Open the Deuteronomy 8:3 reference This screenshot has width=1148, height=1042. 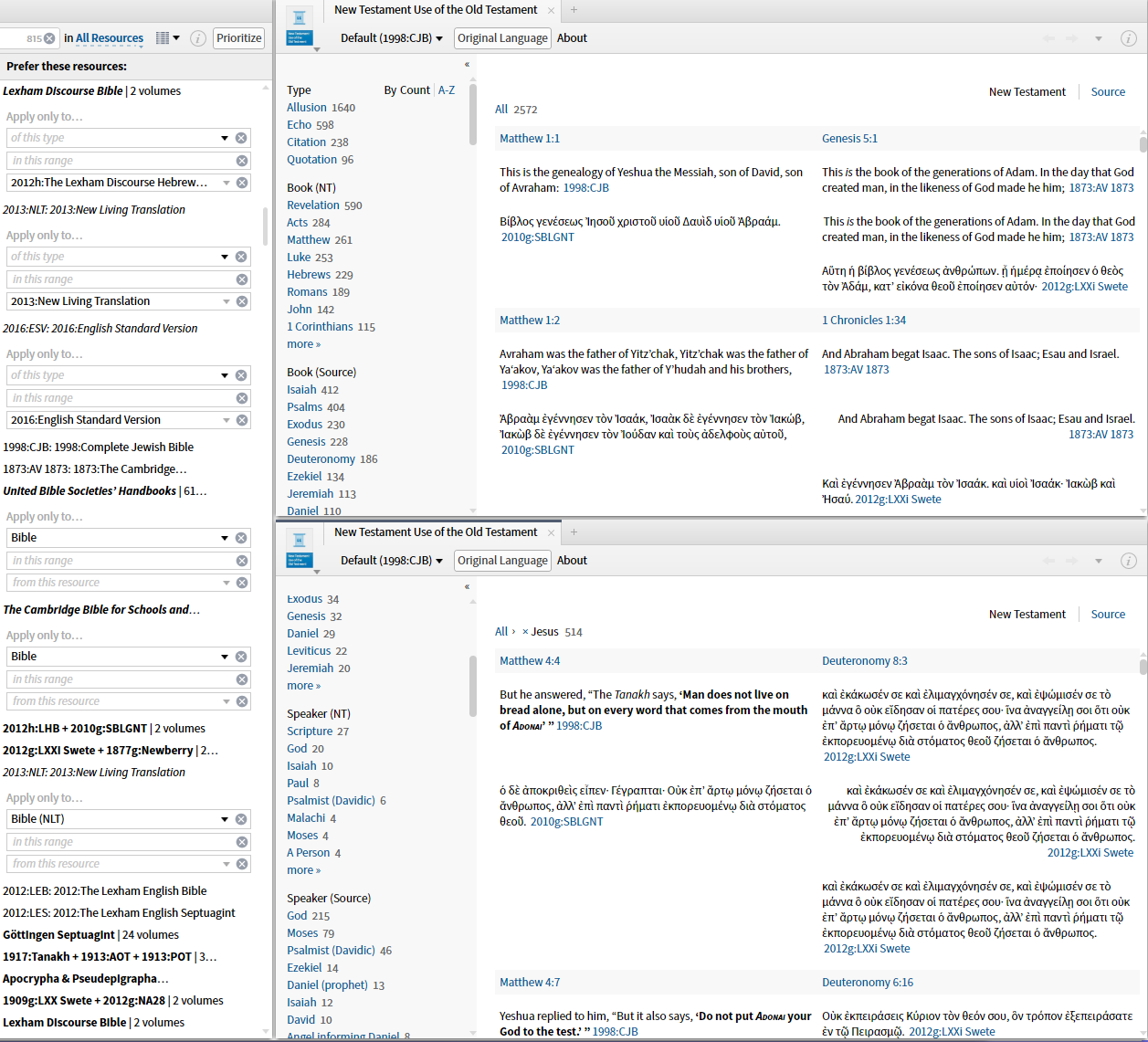pyautogui.click(x=864, y=661)
